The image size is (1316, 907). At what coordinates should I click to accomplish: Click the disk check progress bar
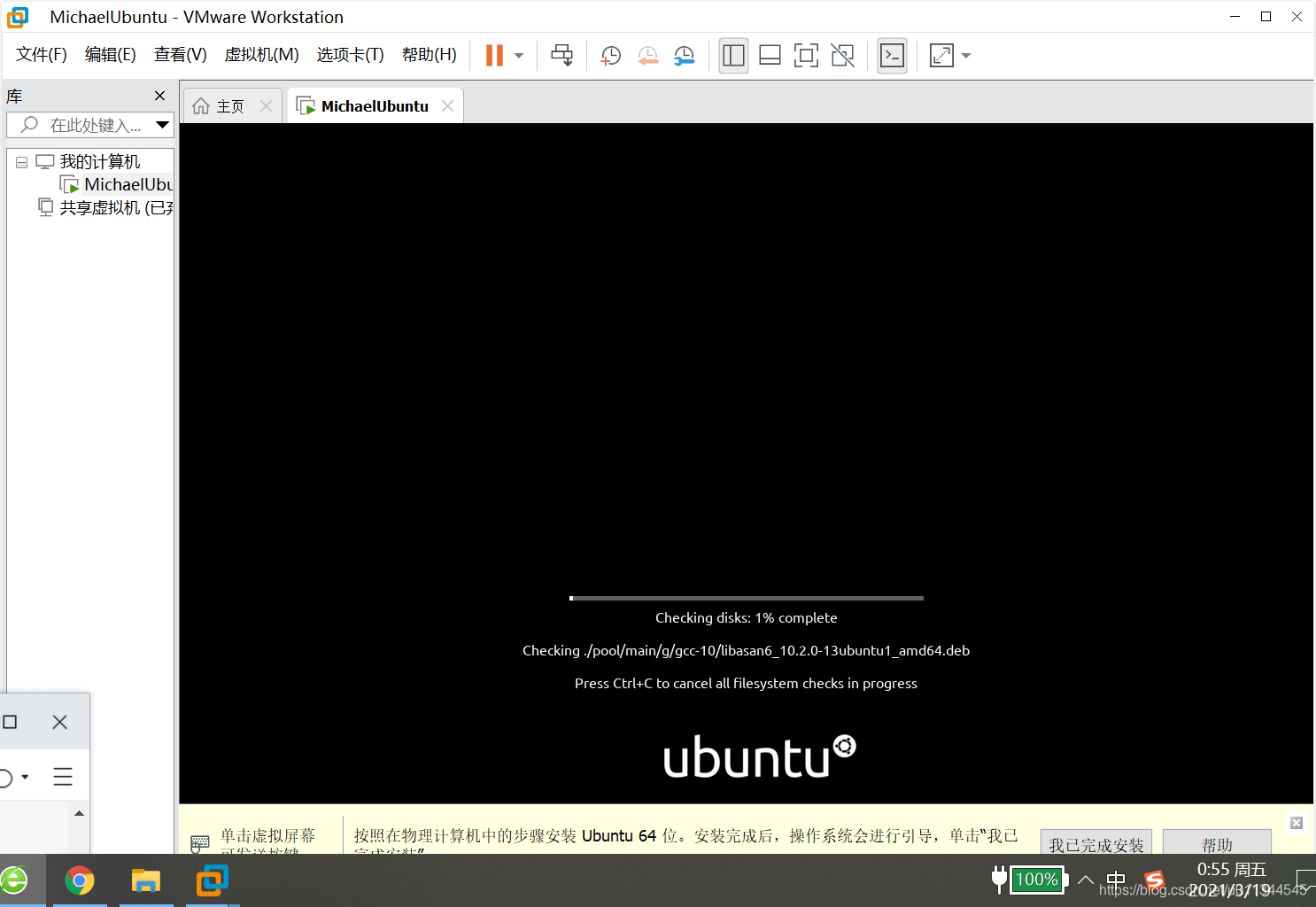[x=747, y=598]
